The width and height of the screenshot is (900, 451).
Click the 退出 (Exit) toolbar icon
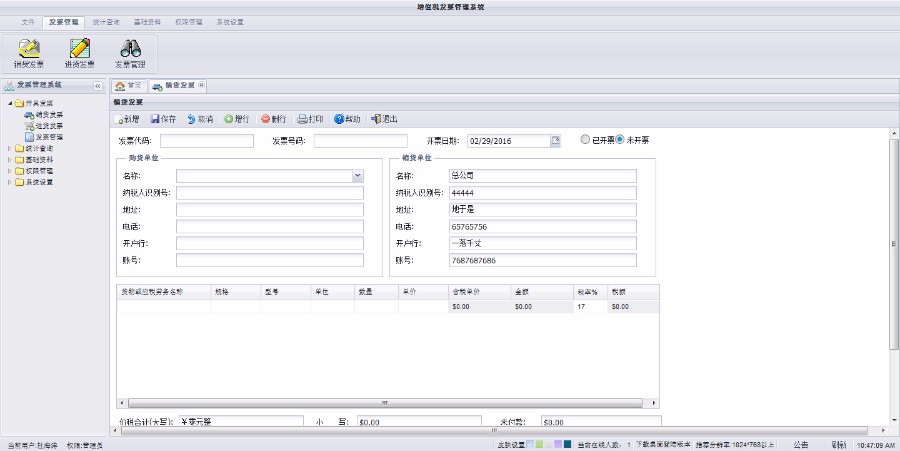[x=376, y=119]
